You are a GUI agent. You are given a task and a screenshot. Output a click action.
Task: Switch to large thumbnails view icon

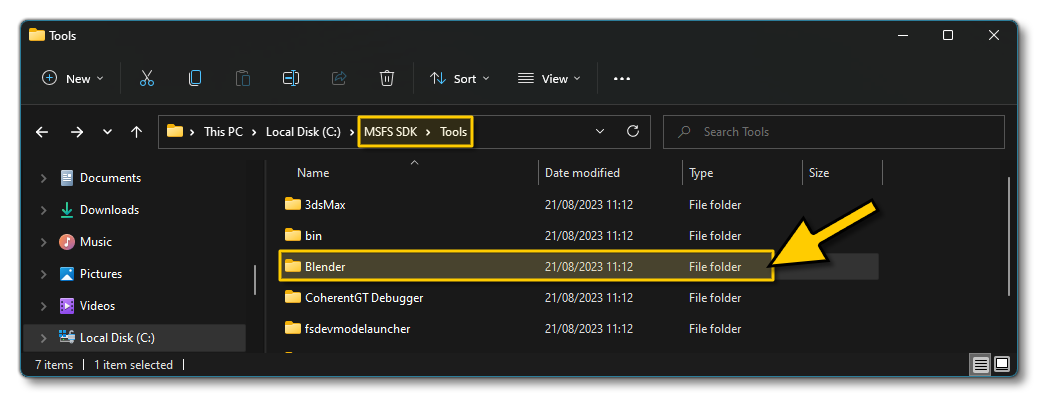point(1002,365)
